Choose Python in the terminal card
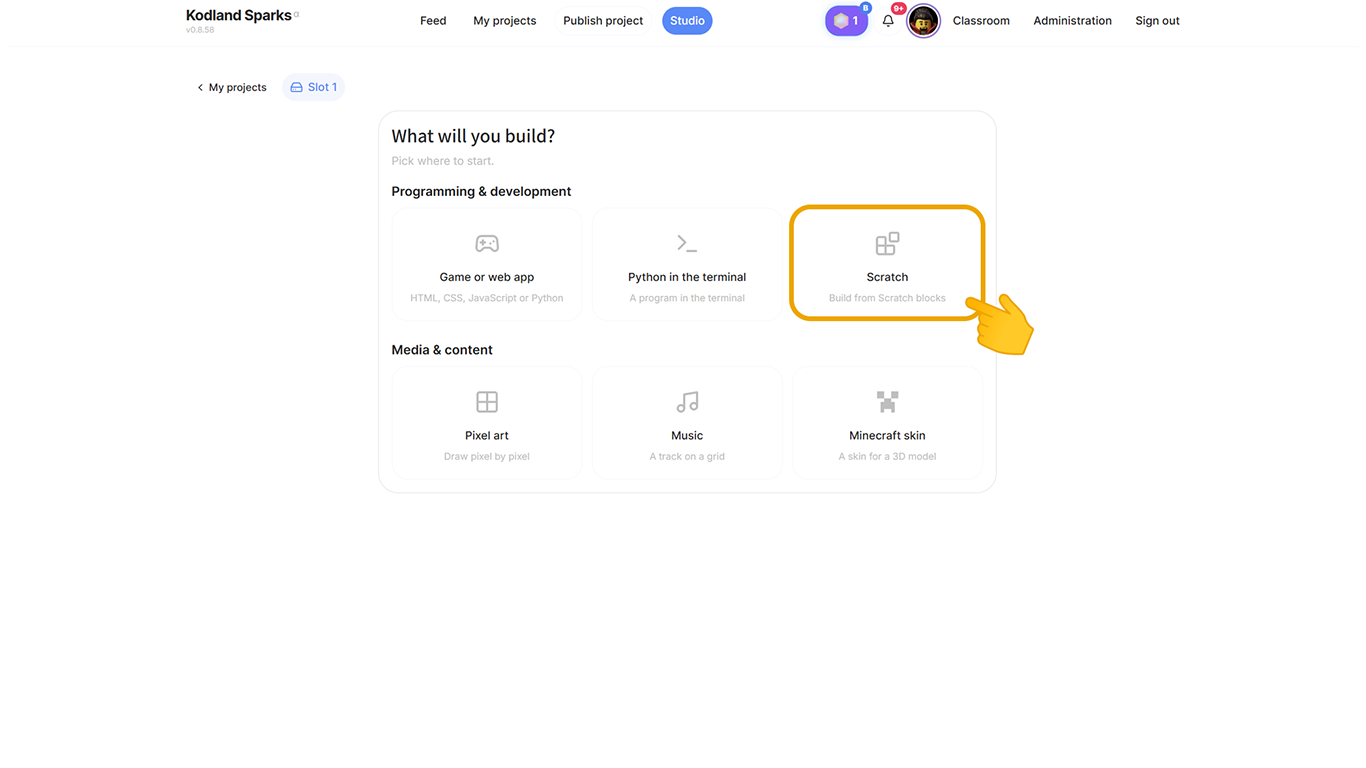The width and height of the screenshot is (1366, 768). coord(687,264)
